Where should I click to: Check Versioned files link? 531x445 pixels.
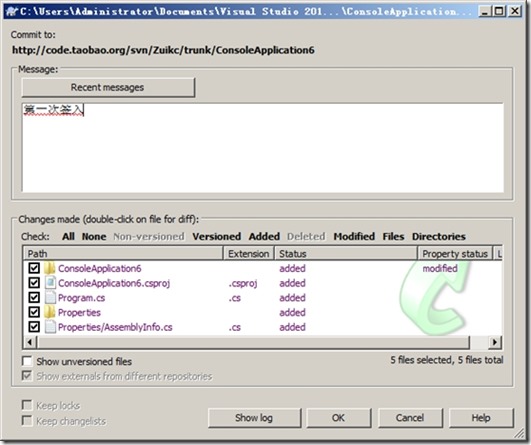click(217, 236)
